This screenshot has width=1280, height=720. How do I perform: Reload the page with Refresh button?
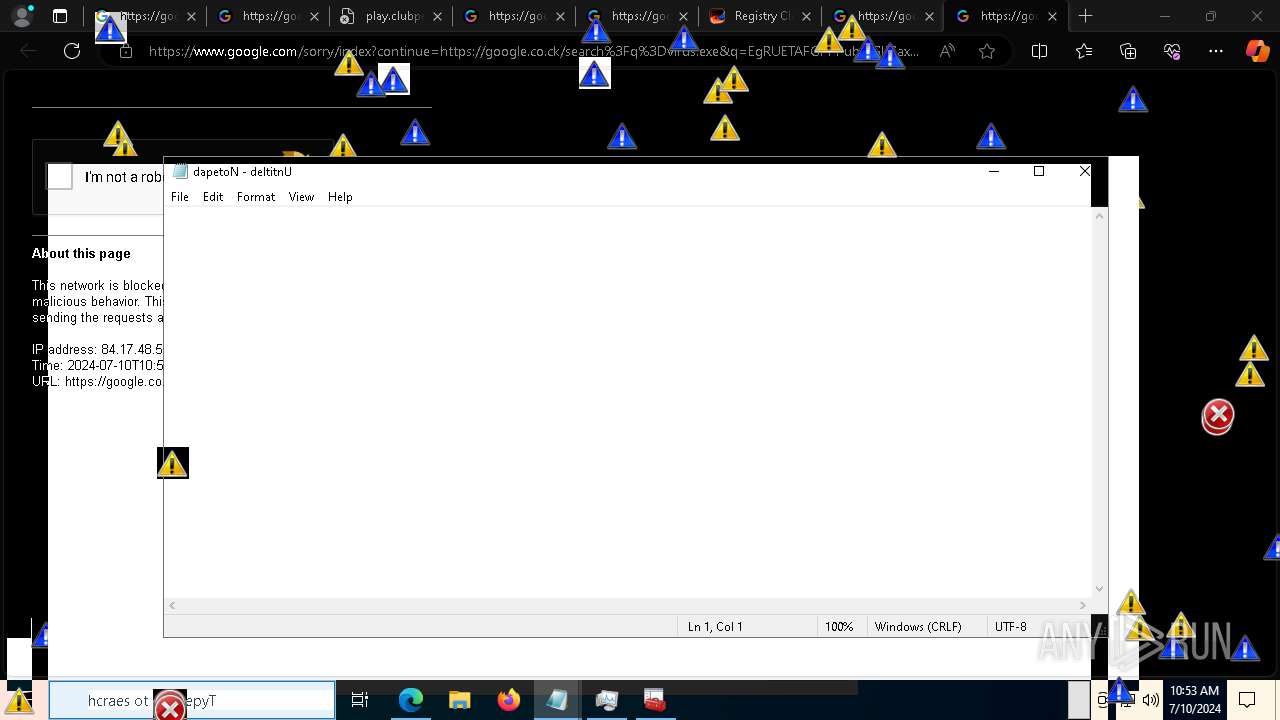[x=72, y=51]
